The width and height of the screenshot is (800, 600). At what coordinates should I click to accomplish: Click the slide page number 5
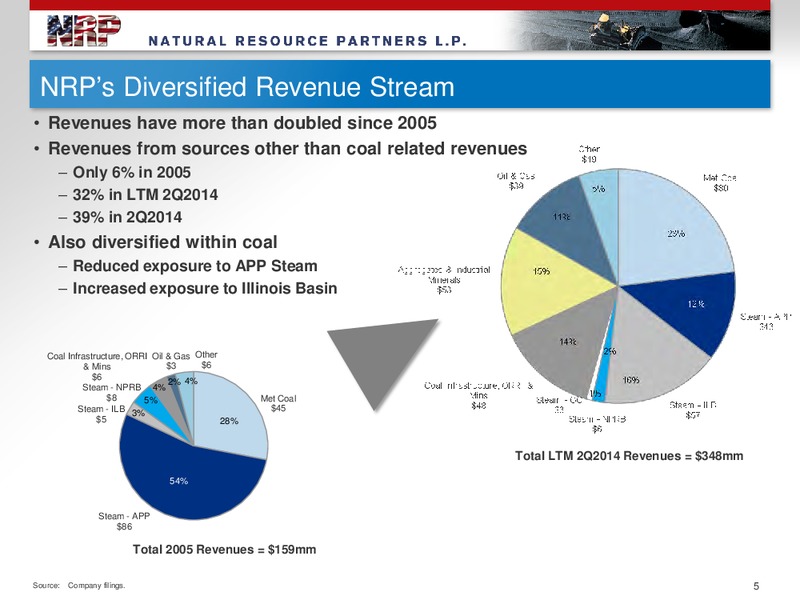(756, 586)
